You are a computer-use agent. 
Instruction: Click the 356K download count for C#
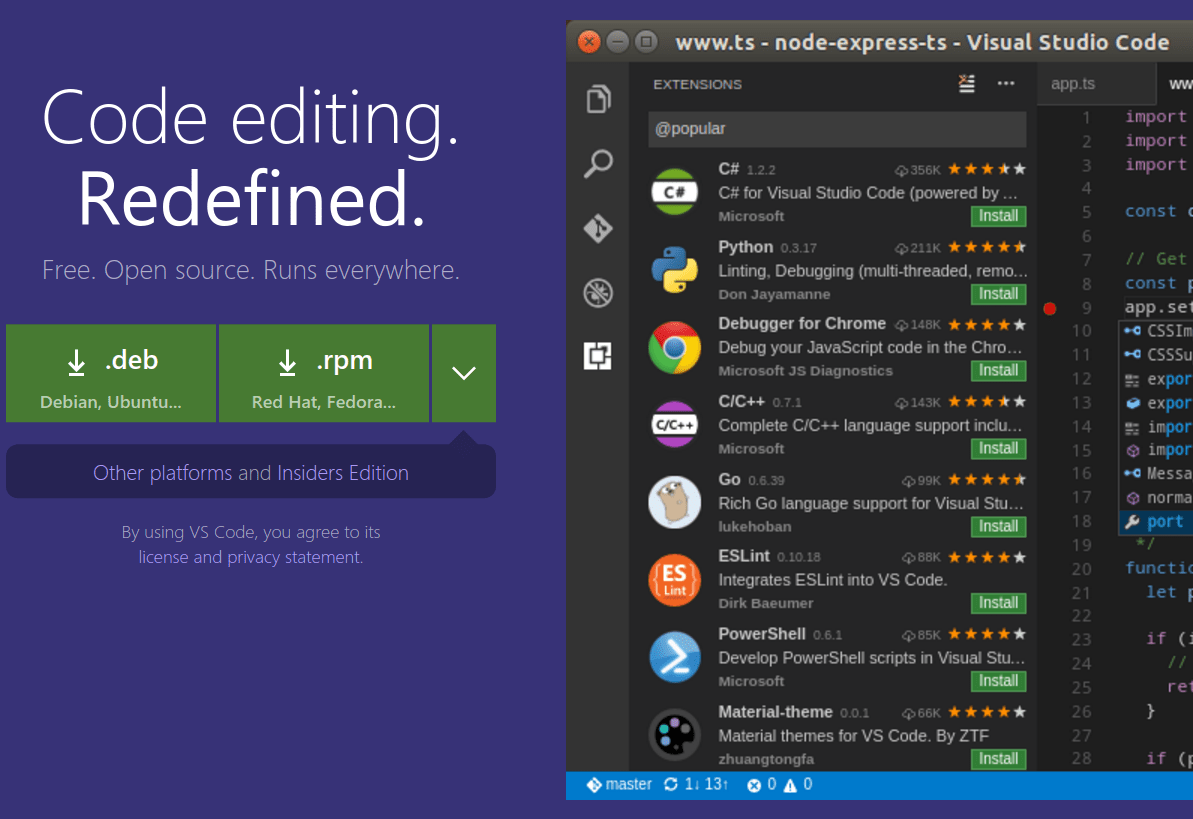tap(918, 170)
